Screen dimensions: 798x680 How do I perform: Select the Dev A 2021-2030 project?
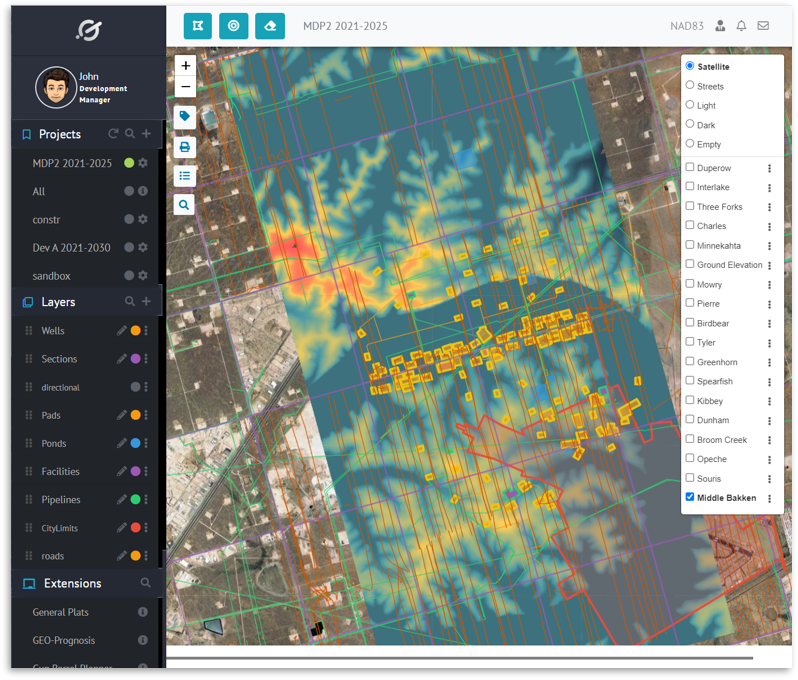pyautogui.click(x=71, y=247)
